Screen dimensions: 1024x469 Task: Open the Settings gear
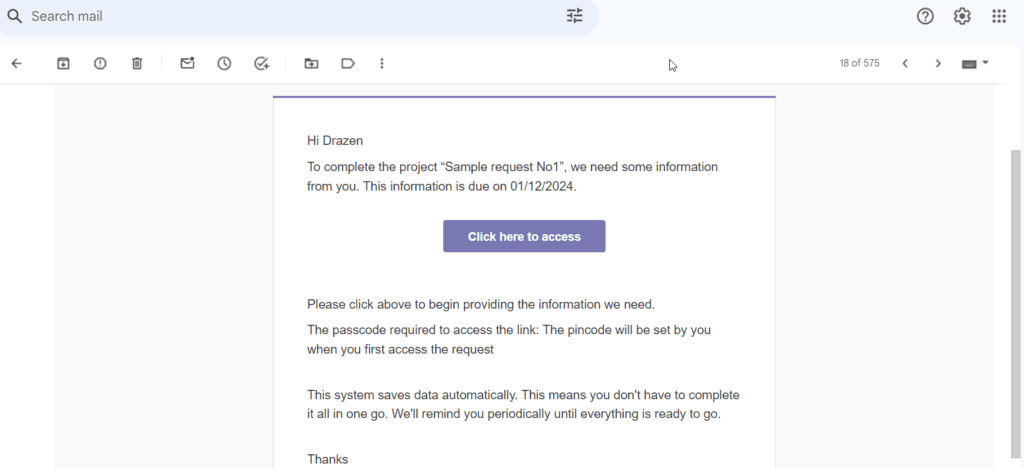962,16
